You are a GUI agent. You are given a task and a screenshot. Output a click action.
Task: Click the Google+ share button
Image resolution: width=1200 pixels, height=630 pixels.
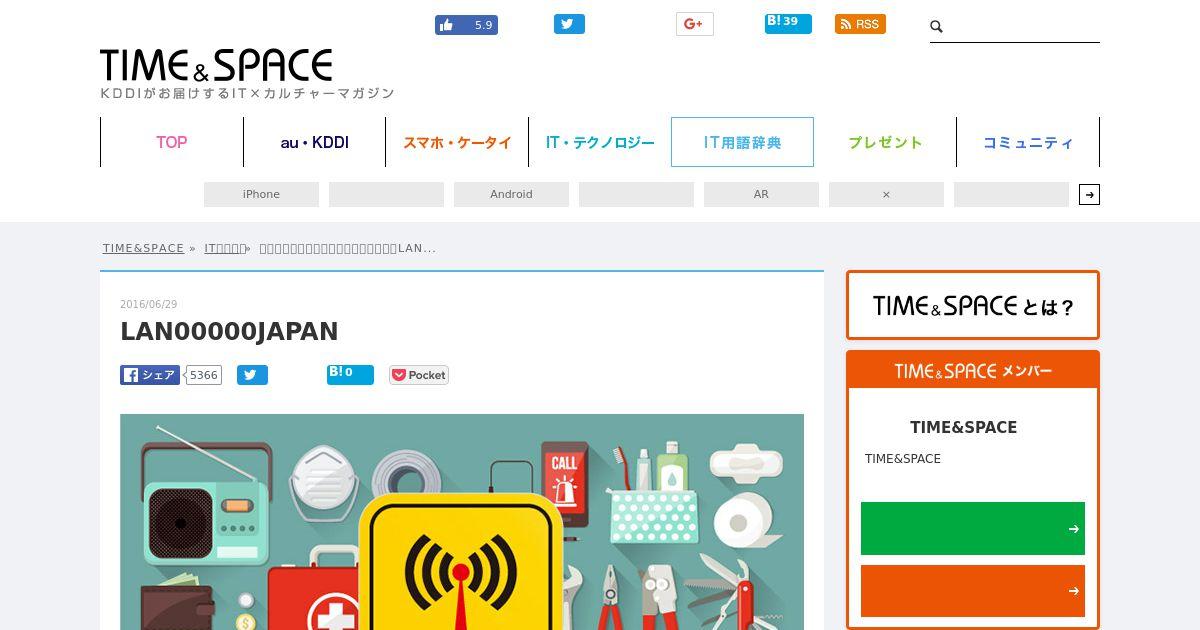click(695, 24)
